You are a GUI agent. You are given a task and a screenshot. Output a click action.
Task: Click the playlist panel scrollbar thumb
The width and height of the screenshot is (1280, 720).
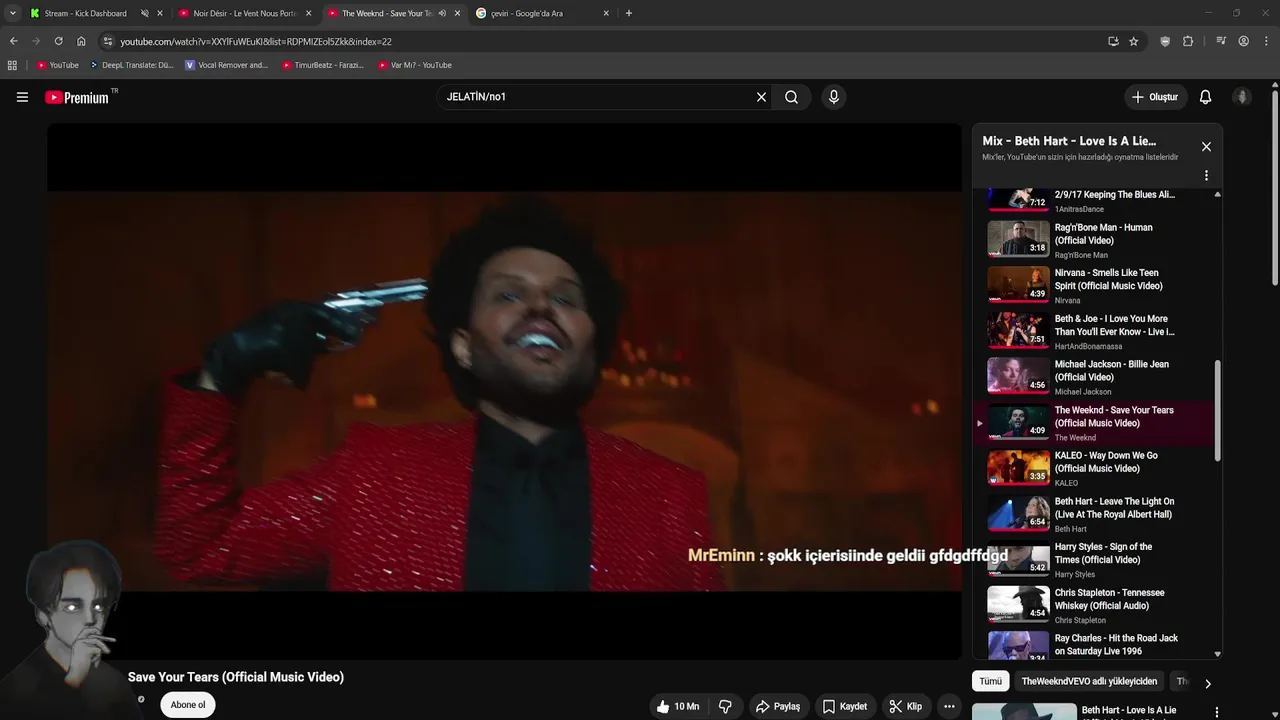(1217, 411)
